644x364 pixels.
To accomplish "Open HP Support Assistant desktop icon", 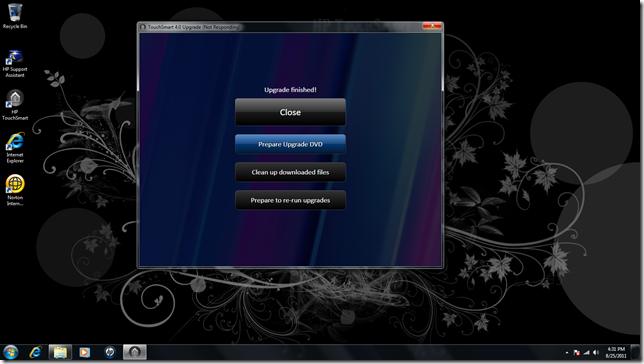I will 15,64.
